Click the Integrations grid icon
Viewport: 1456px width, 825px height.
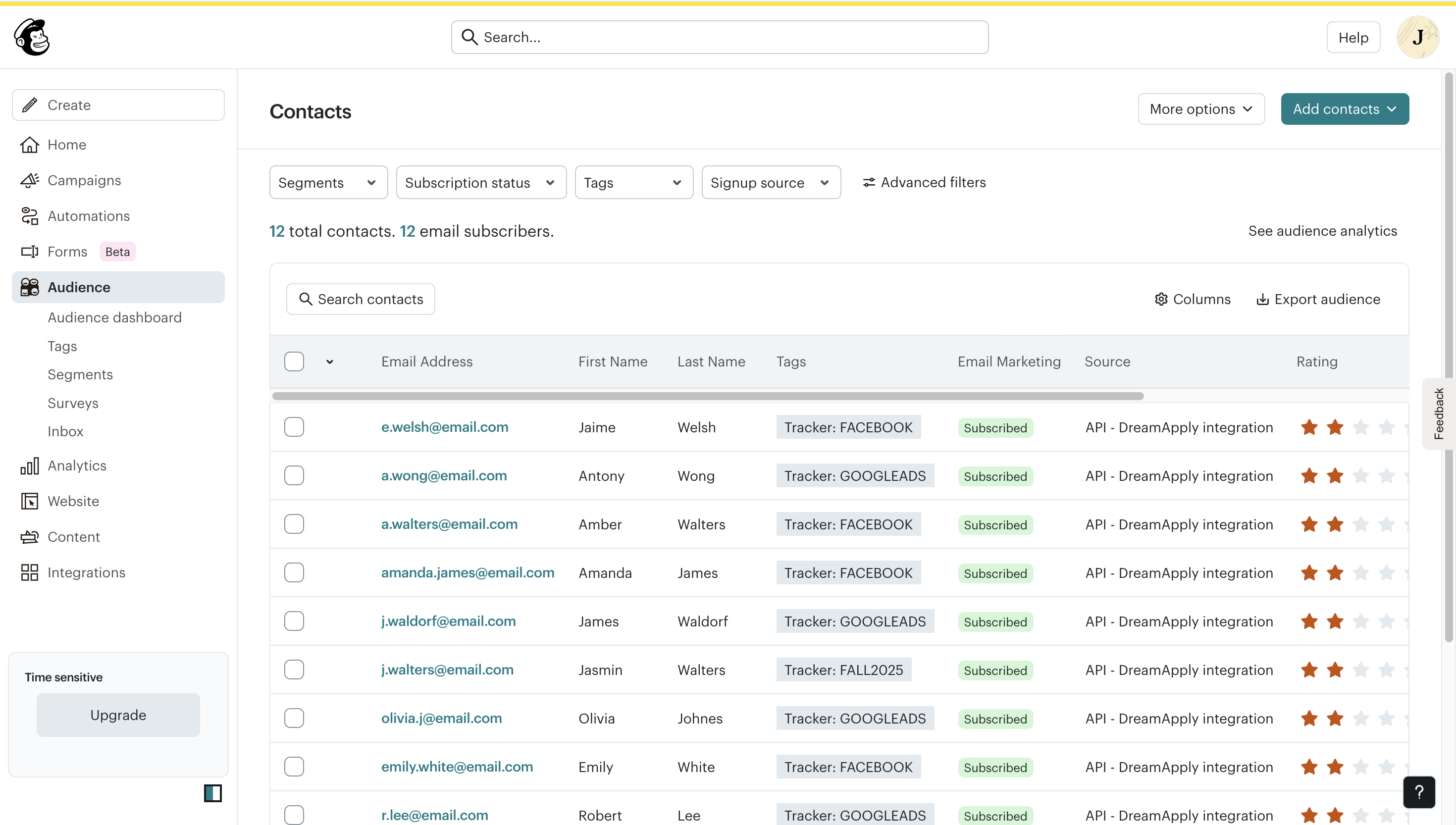point(29,572)
